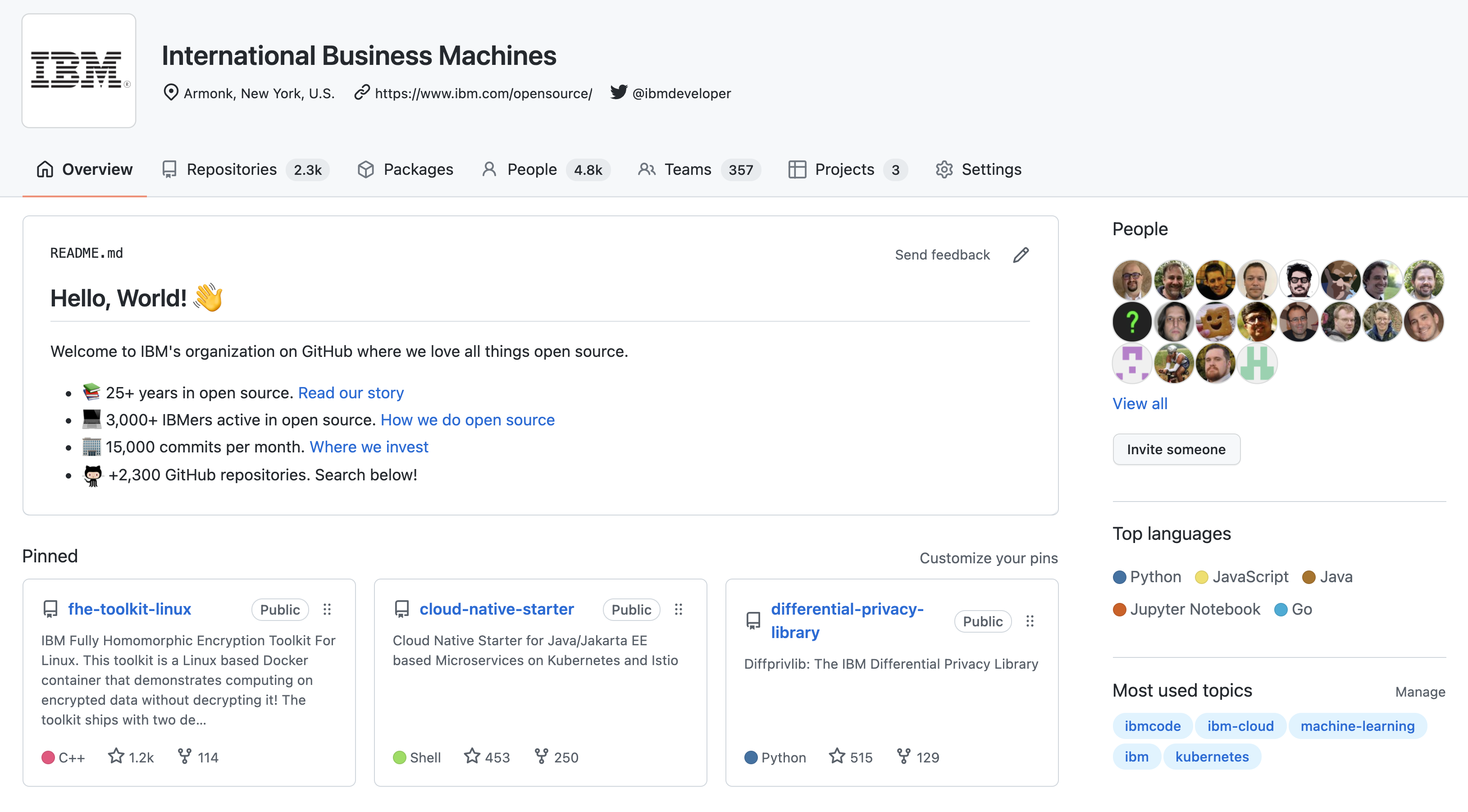Image resolution: width=1468 pixels, height=812 pixels.
Task: Switch to the Overview tab
Action: click(x=84, y=169)
